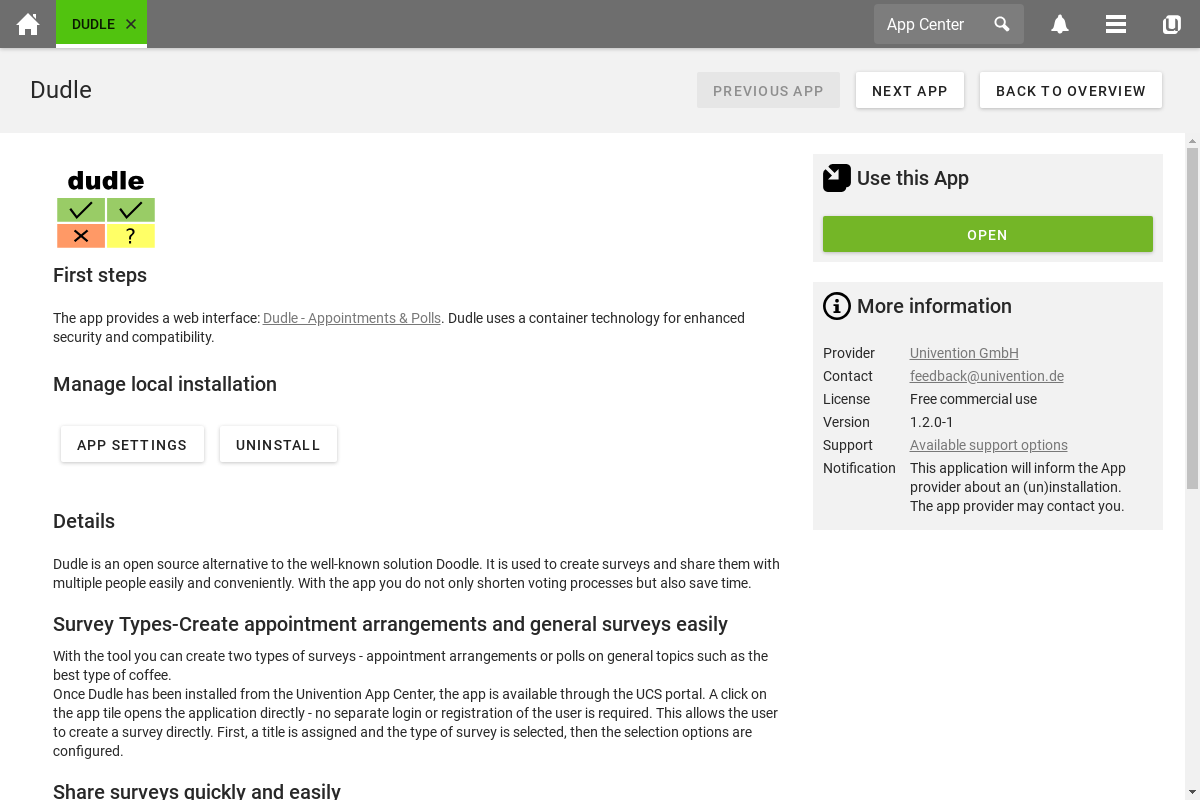
Task: Click PREVIOUS APP button
Action: click(x=768, y=90)
